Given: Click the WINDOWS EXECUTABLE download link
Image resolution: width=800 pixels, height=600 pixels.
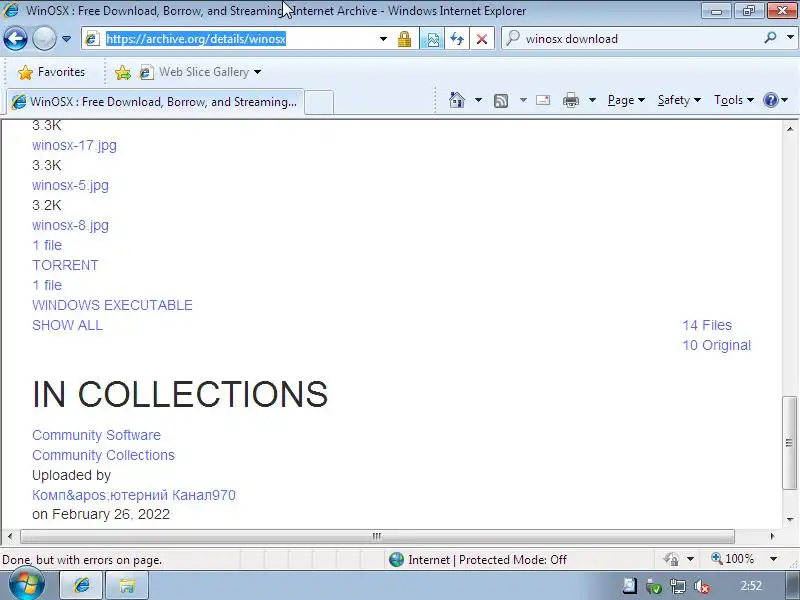Looking at the screenshot, I should point(112,305).
